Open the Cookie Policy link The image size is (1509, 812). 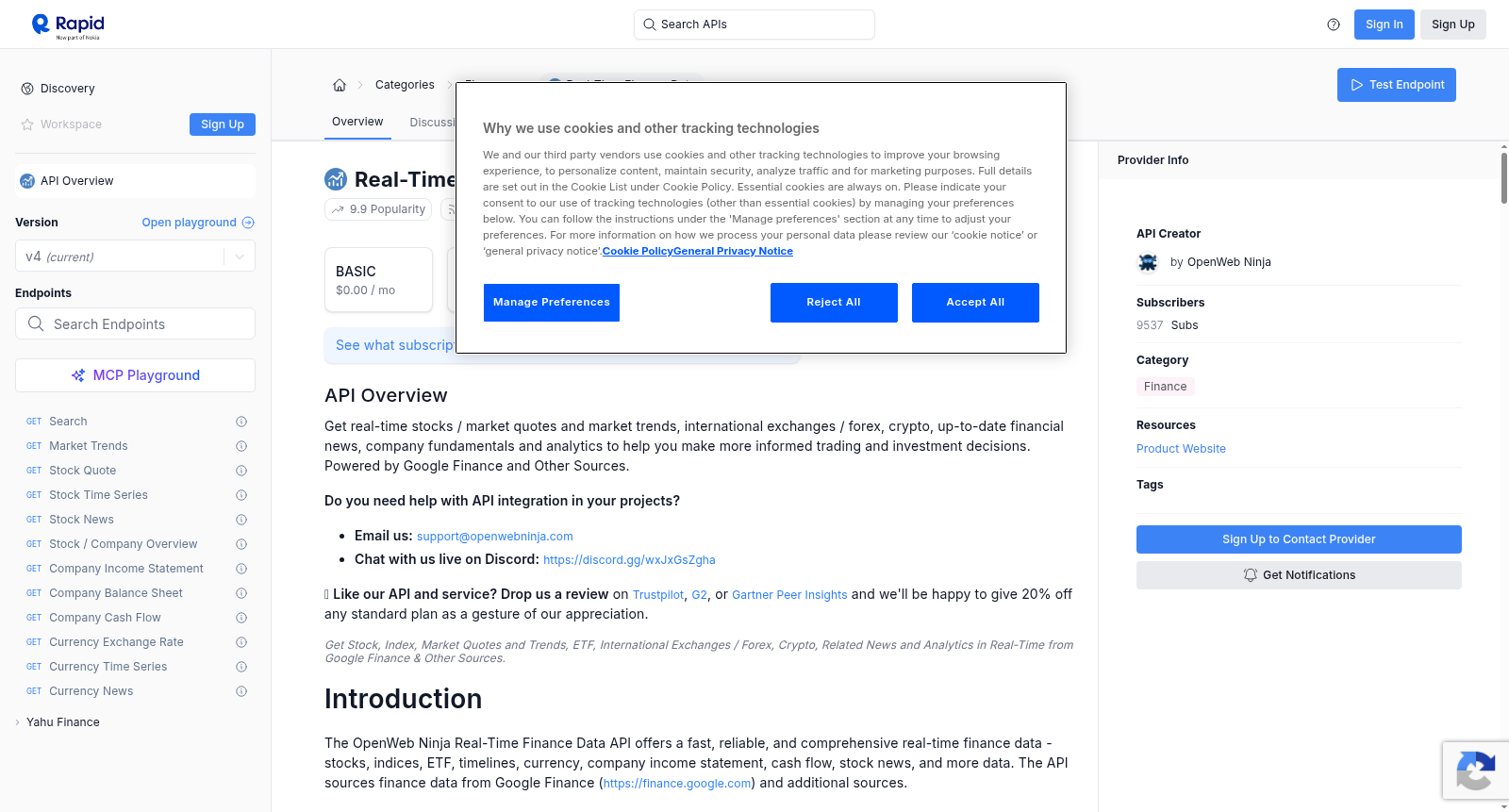point(638,251)
